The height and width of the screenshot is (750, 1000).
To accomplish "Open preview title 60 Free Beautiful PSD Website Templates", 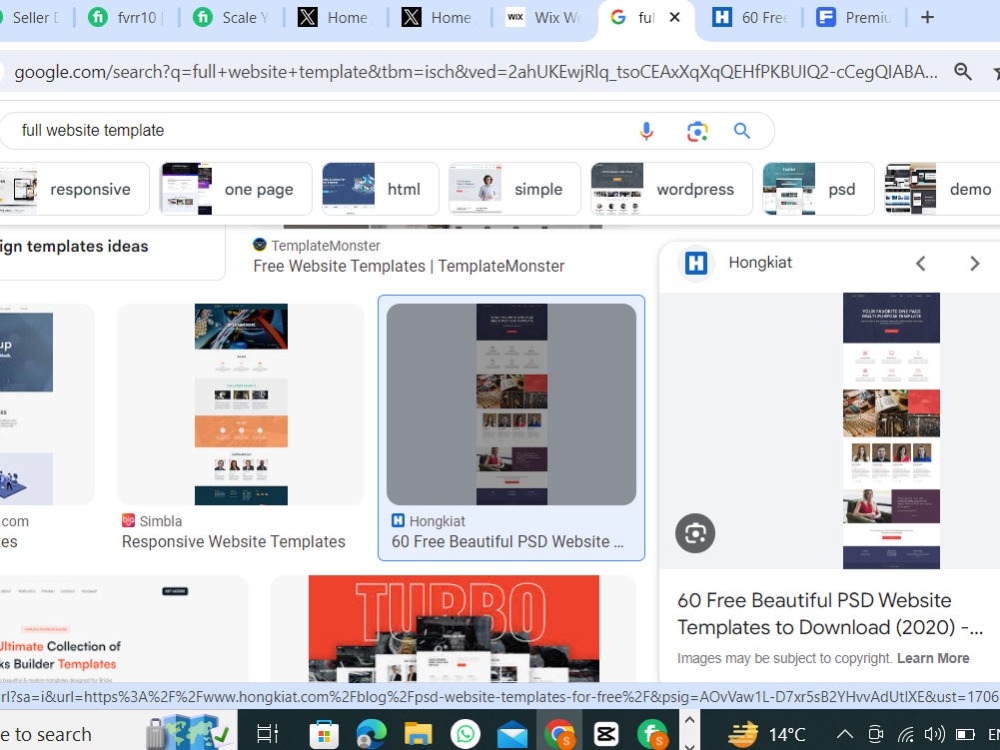I will (x=830, y=614).
